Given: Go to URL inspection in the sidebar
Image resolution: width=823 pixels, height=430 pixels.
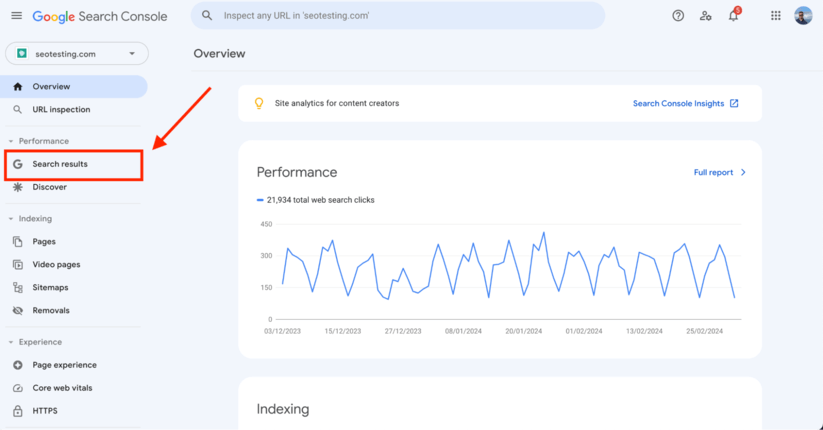Looking at the screenshot, I should click(x=61, y=110).
